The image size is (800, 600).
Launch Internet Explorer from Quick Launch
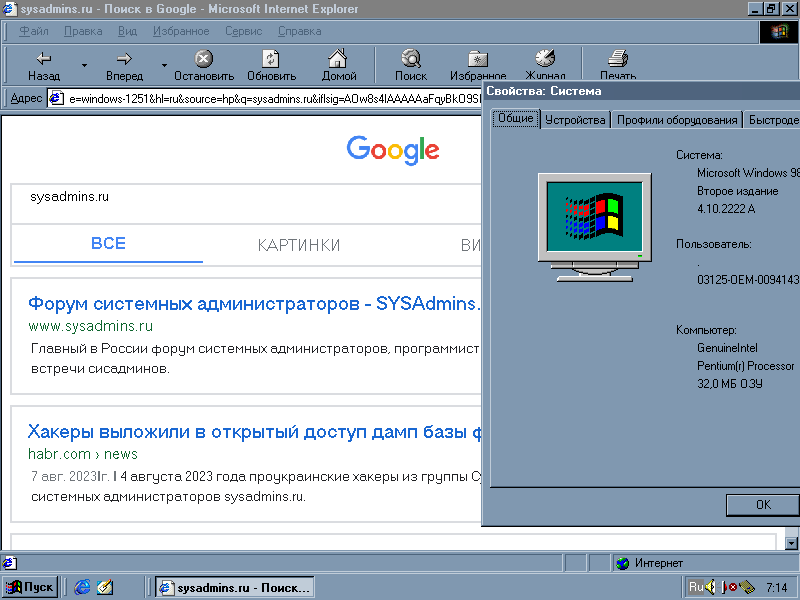(x=82, y=587)
